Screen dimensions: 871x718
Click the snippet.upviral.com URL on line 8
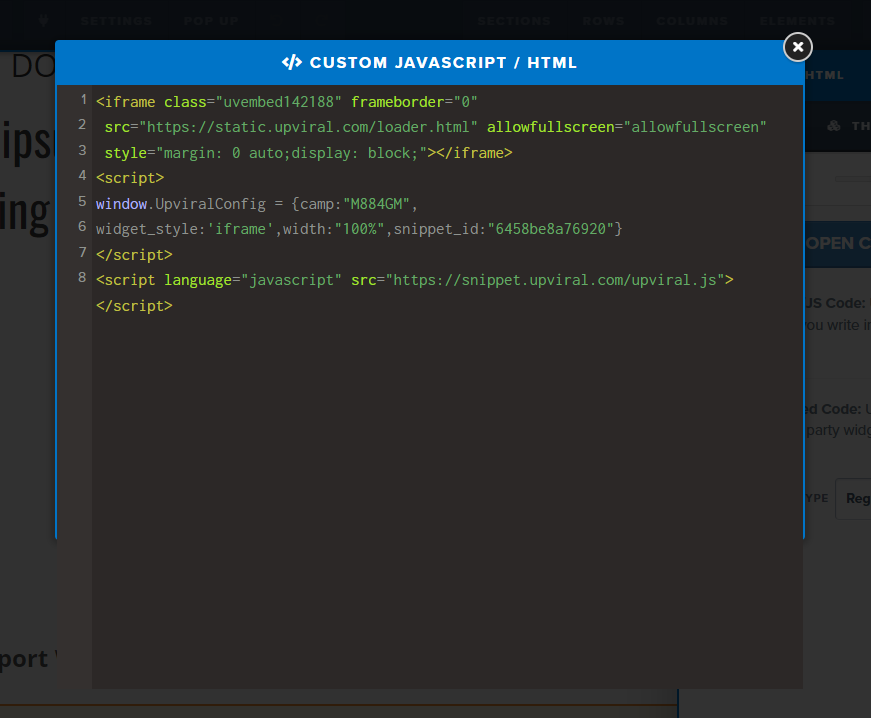(555, 280)
